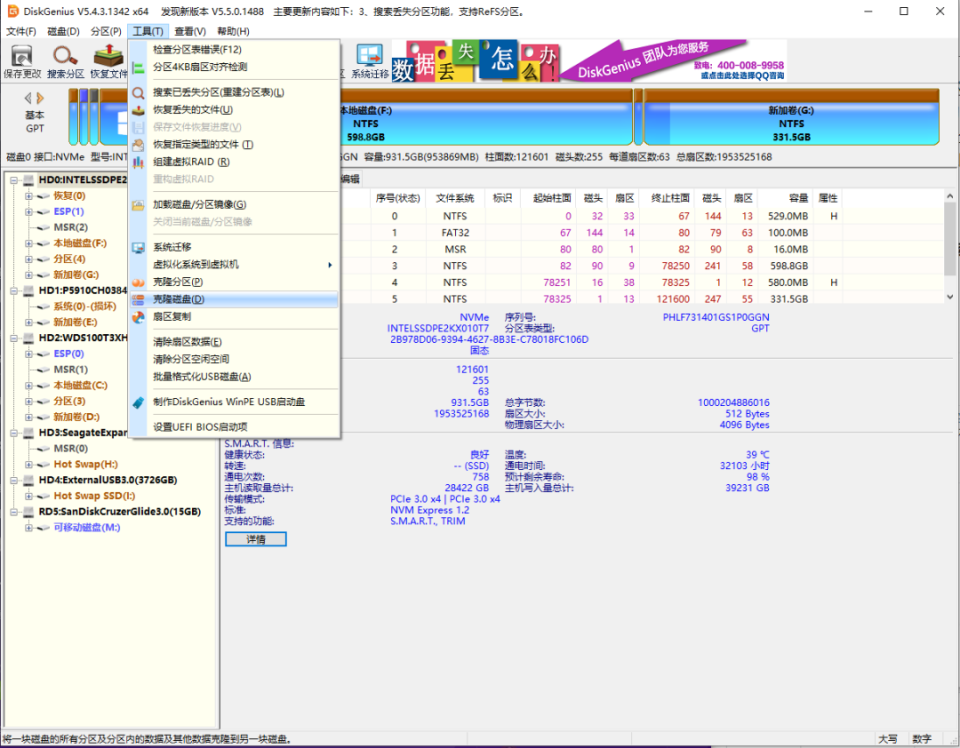Screen dimensions: 960x748
Task: Open the 帮助(H) menu
Action: (x=233, y=31)
